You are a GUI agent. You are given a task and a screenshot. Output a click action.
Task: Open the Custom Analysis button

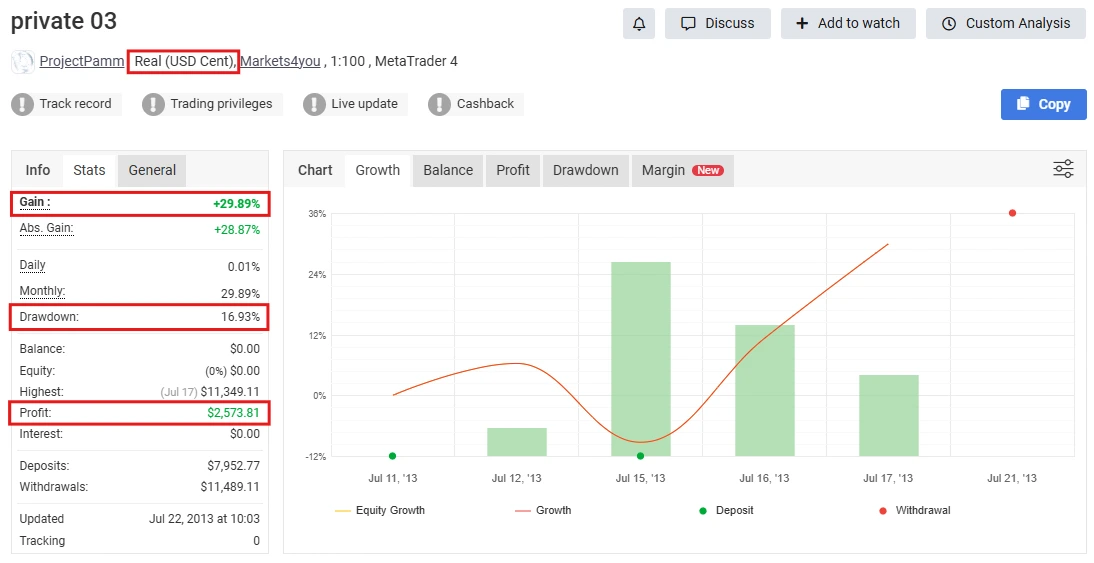tap(1005, 24)
